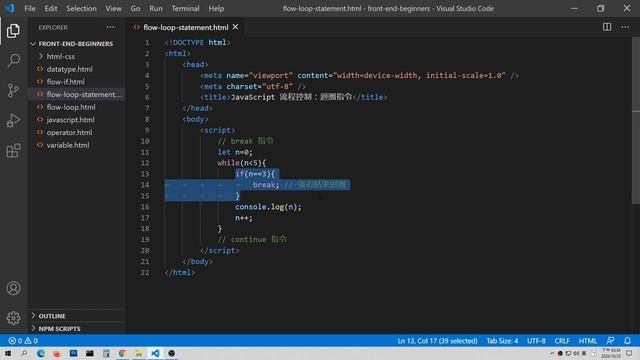This screenshot has width=640, height=360.
Task: Open the Selection menu
Action: (81, 8)
